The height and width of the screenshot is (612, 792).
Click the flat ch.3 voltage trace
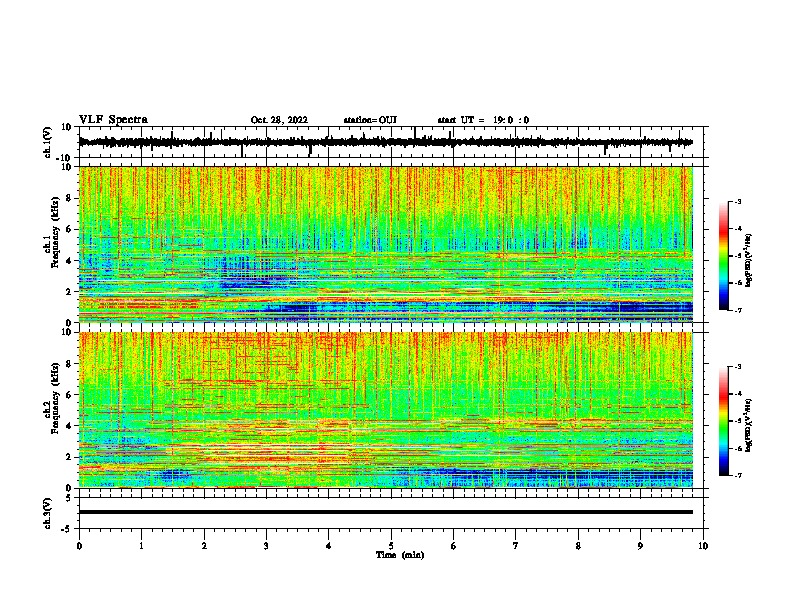pyautogui.click(x=385, y=512)
